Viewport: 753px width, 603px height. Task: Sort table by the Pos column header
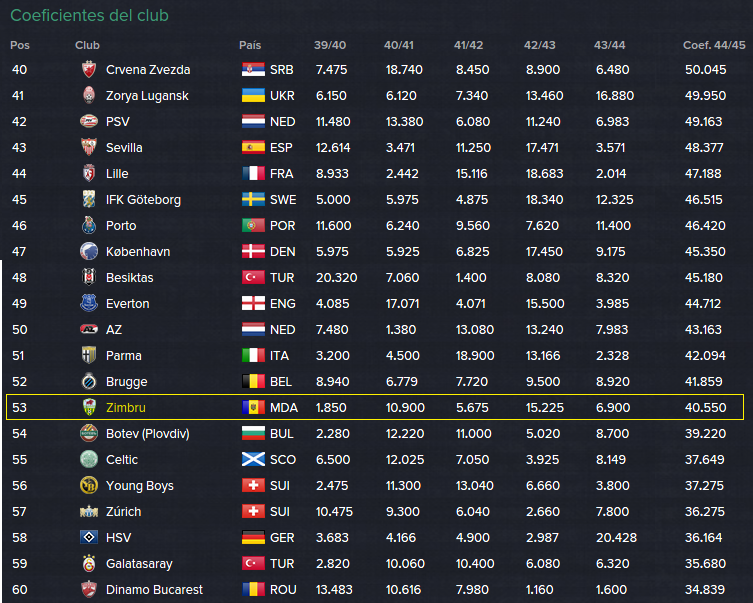20,45
